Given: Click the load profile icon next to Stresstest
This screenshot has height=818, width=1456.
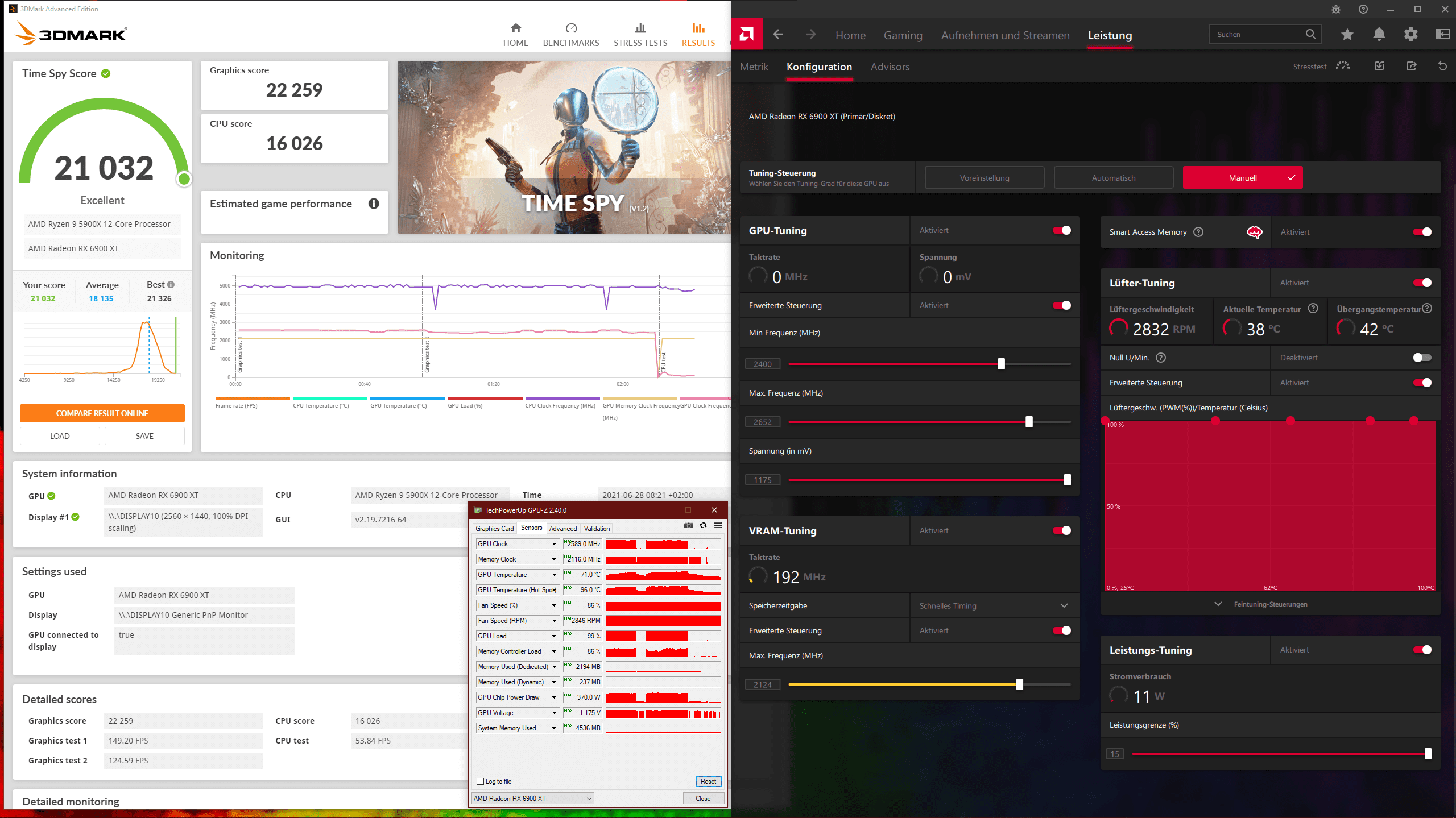Looking at the screenshot, I should pyautogui.click(x=1379, y=66).
